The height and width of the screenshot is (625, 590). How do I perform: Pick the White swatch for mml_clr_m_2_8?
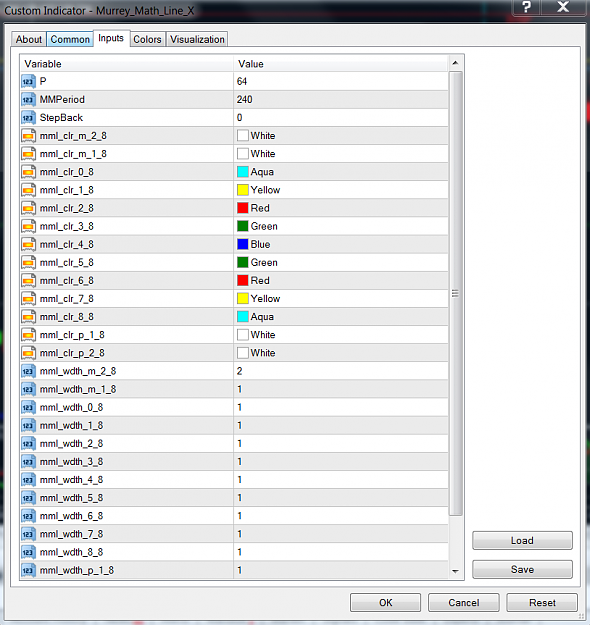point(243,136)
